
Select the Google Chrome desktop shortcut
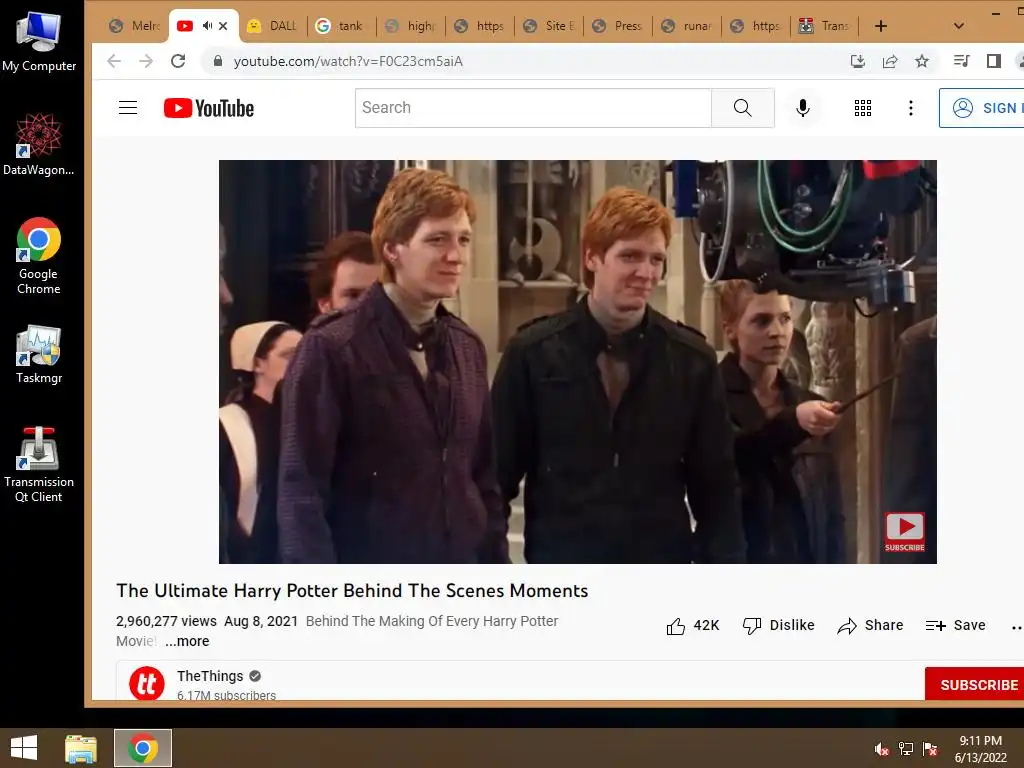pyautogui.click(x=39, y=256)
